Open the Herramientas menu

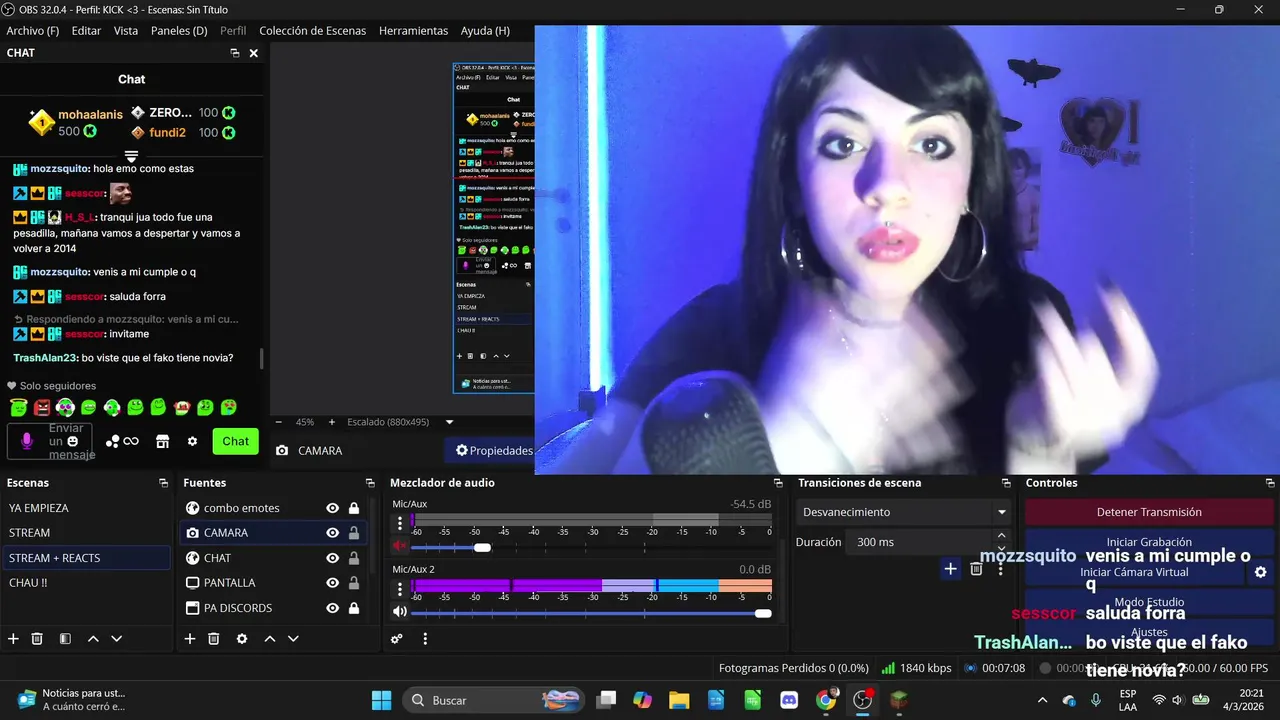[413, 31]
